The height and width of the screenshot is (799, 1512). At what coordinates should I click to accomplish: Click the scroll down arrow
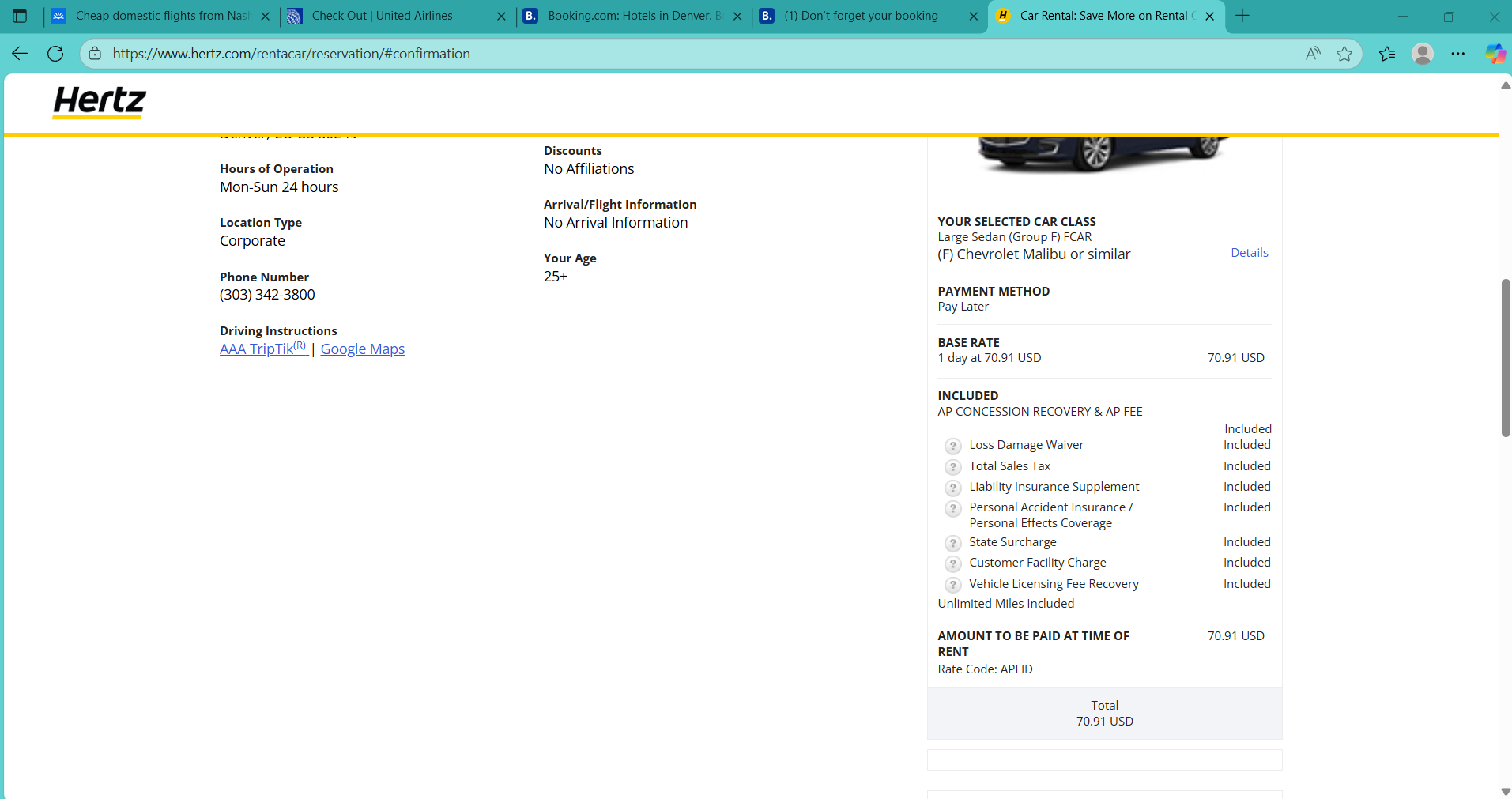[x=1506, y=791]
